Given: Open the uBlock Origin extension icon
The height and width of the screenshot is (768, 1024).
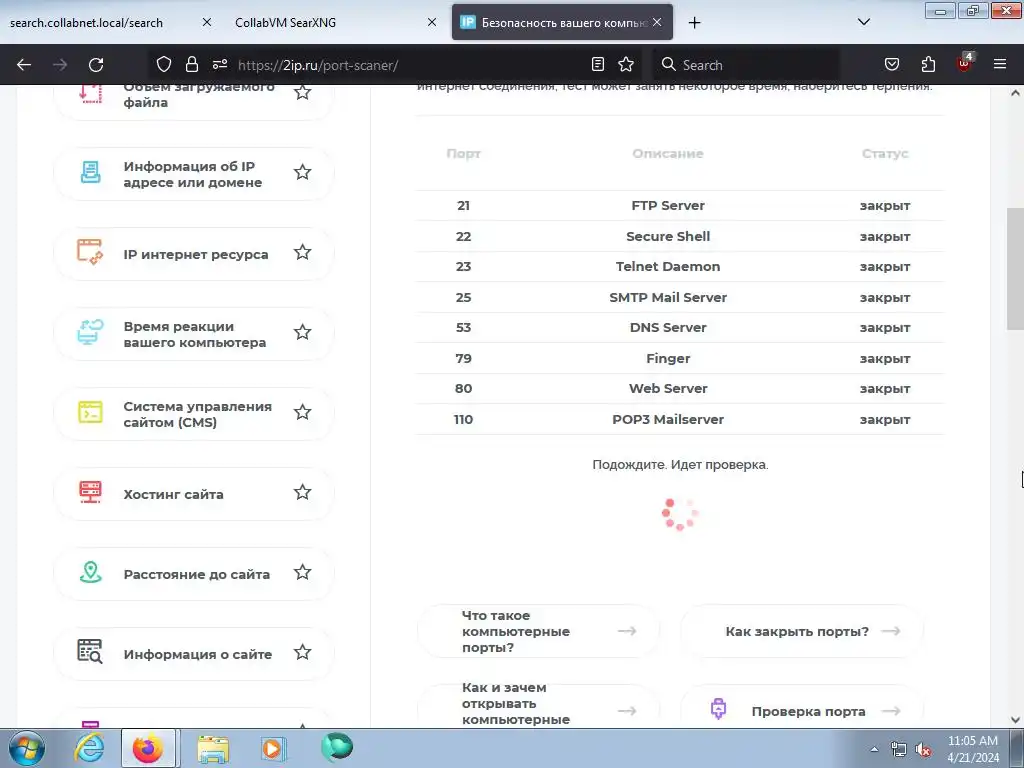Looking at the screenshot, I should [x=965, y=63].
